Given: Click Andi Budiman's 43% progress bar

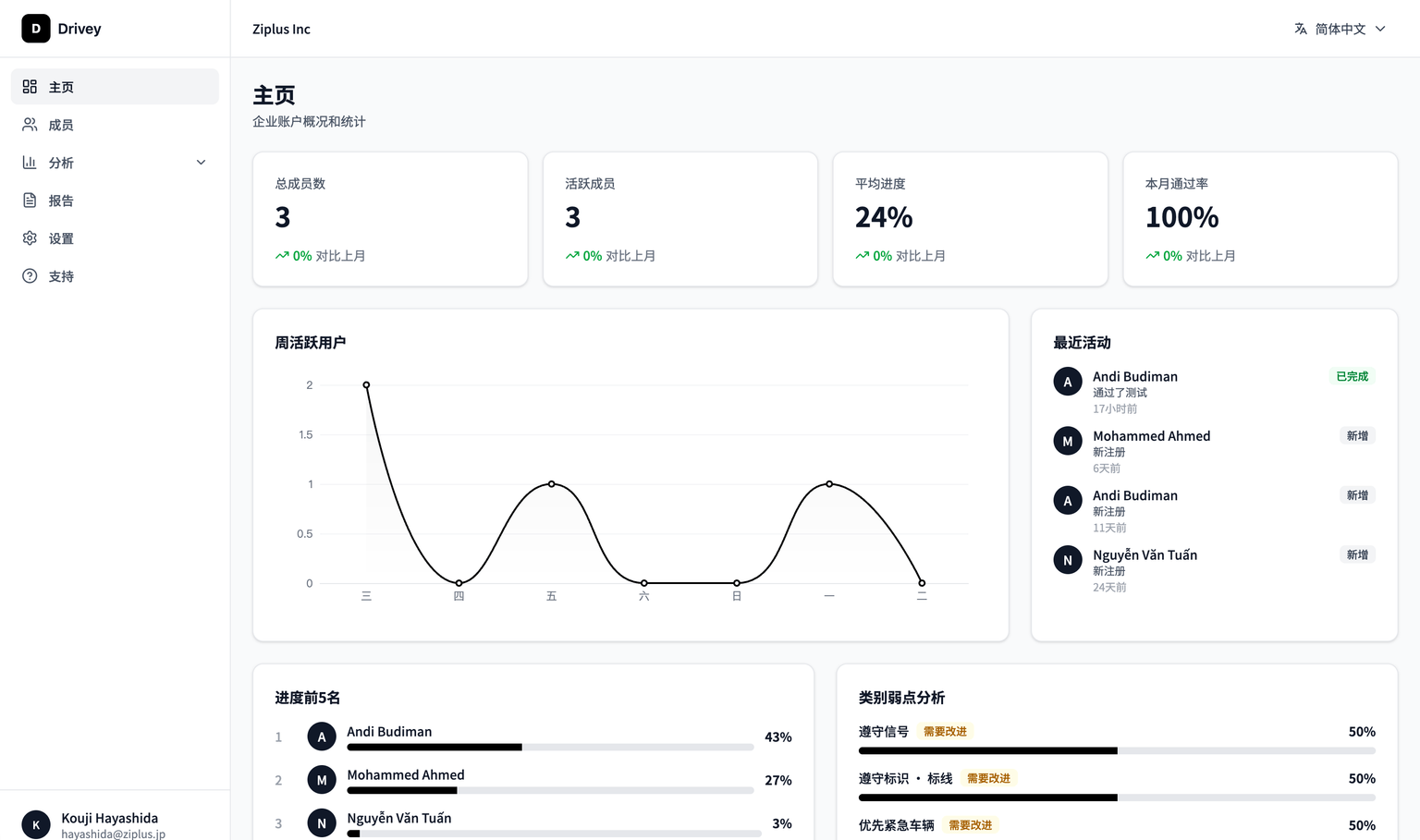Looking at the screenshot, I should (549, 747).
